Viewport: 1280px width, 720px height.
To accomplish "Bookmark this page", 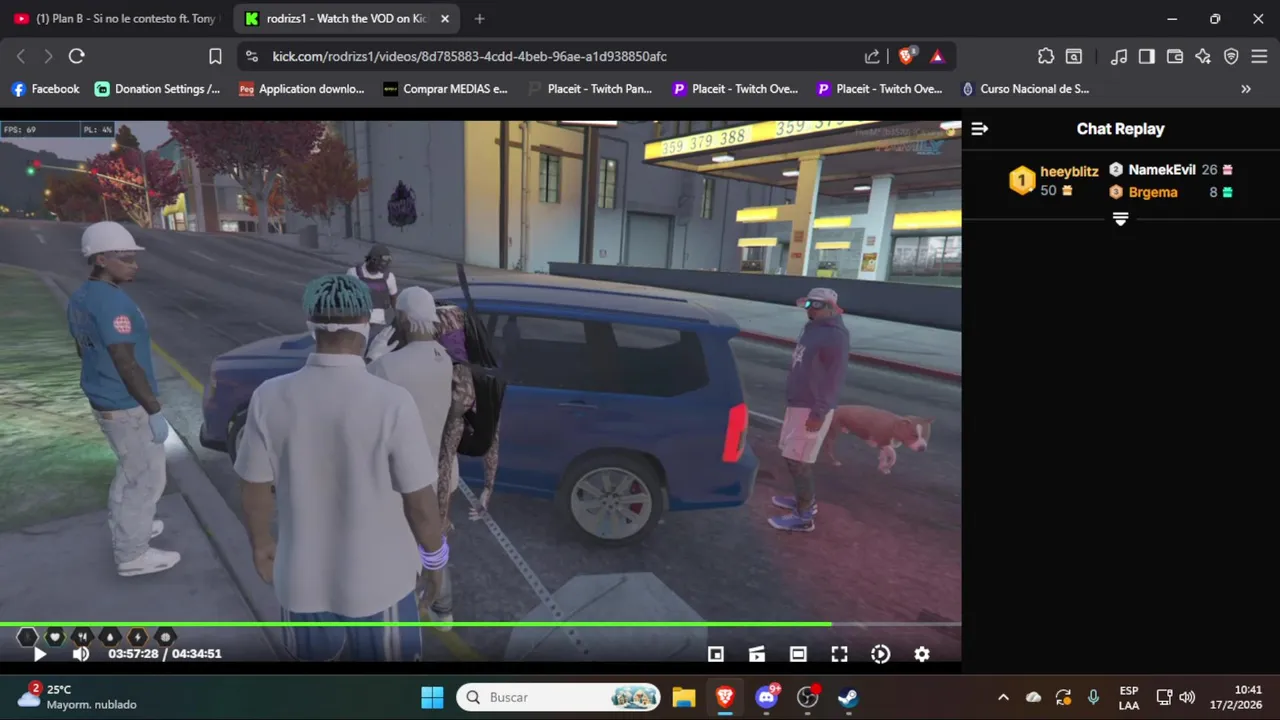I will pos(215,57).
